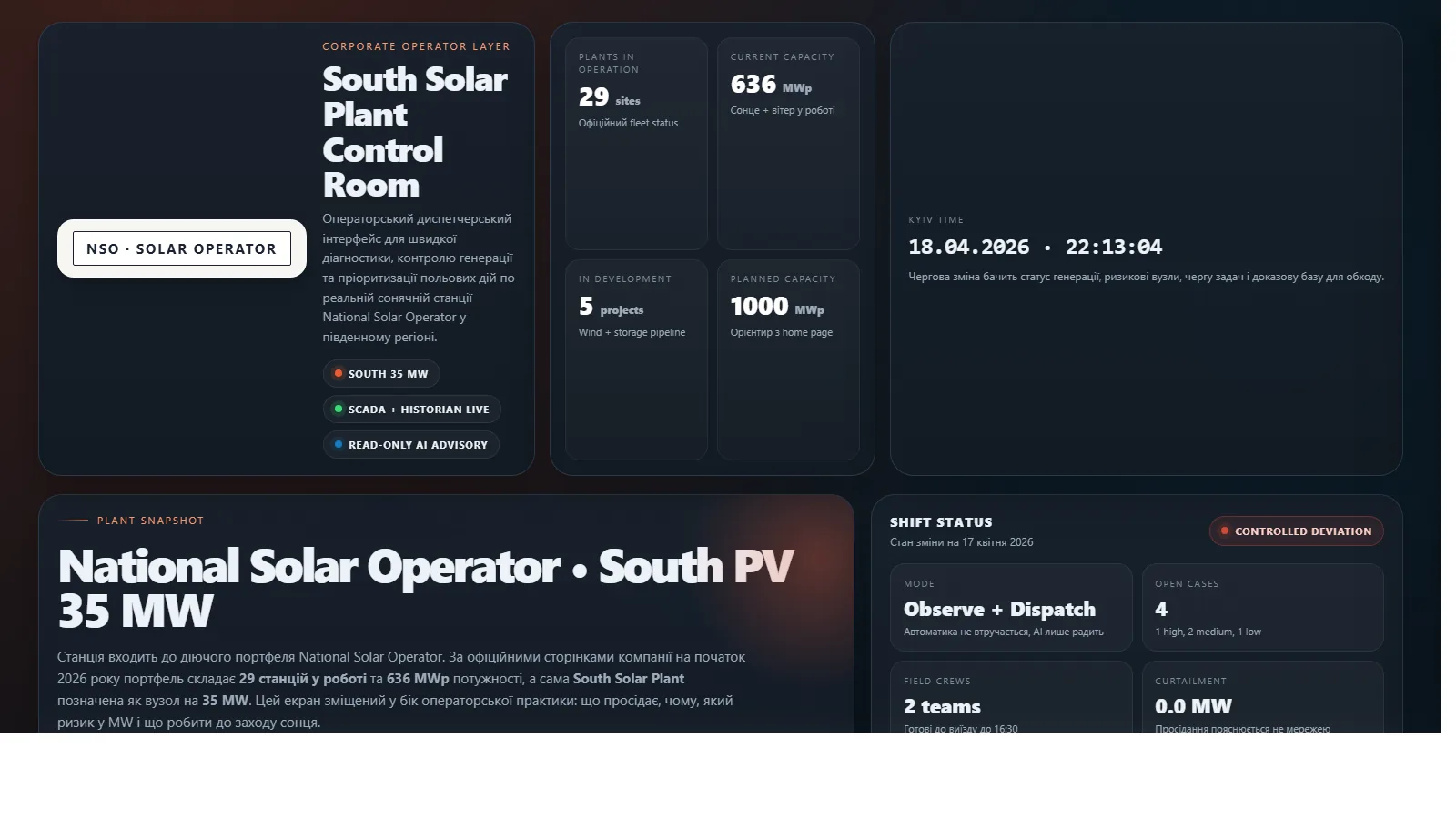Click the Mode Observe + Dispatch card

pos(1011,608)
